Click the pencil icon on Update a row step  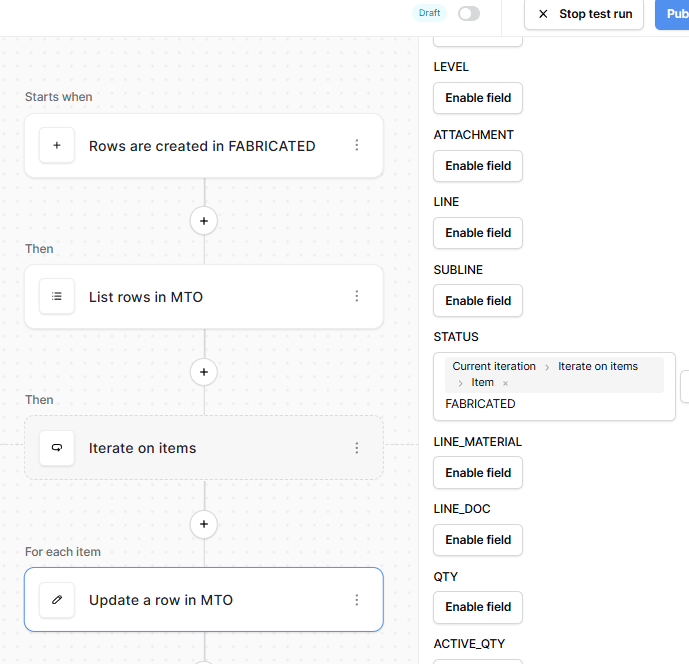[x=57, y=600]
